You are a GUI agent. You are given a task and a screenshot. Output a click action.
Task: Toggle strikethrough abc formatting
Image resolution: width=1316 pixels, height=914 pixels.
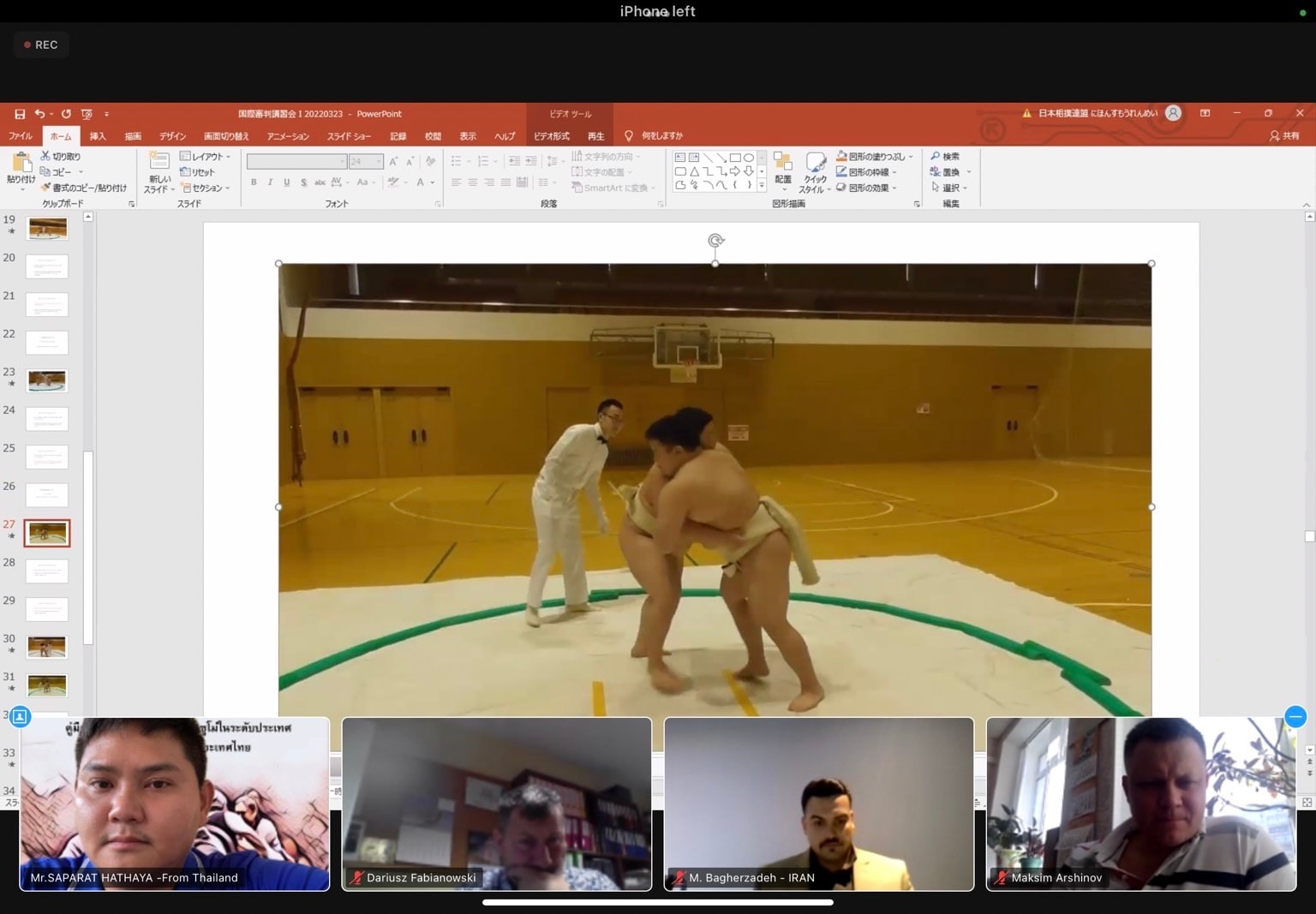pyautogui.click(x=320, y=182)
